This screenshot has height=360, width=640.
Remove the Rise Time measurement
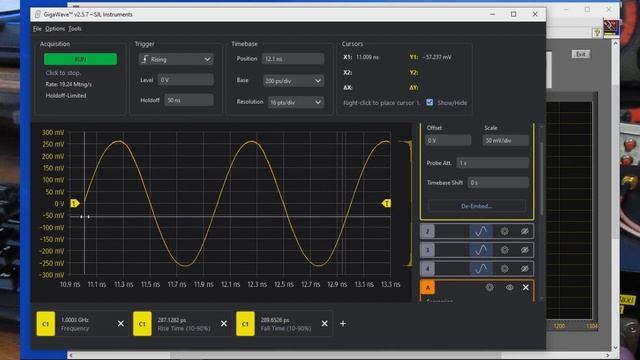coord(224,323)
